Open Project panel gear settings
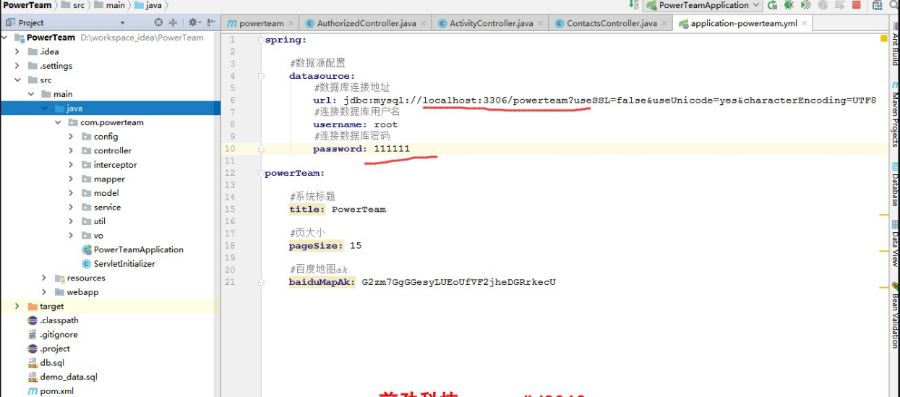The height and width of the screenshot is (397, 900). pos(192,22)
